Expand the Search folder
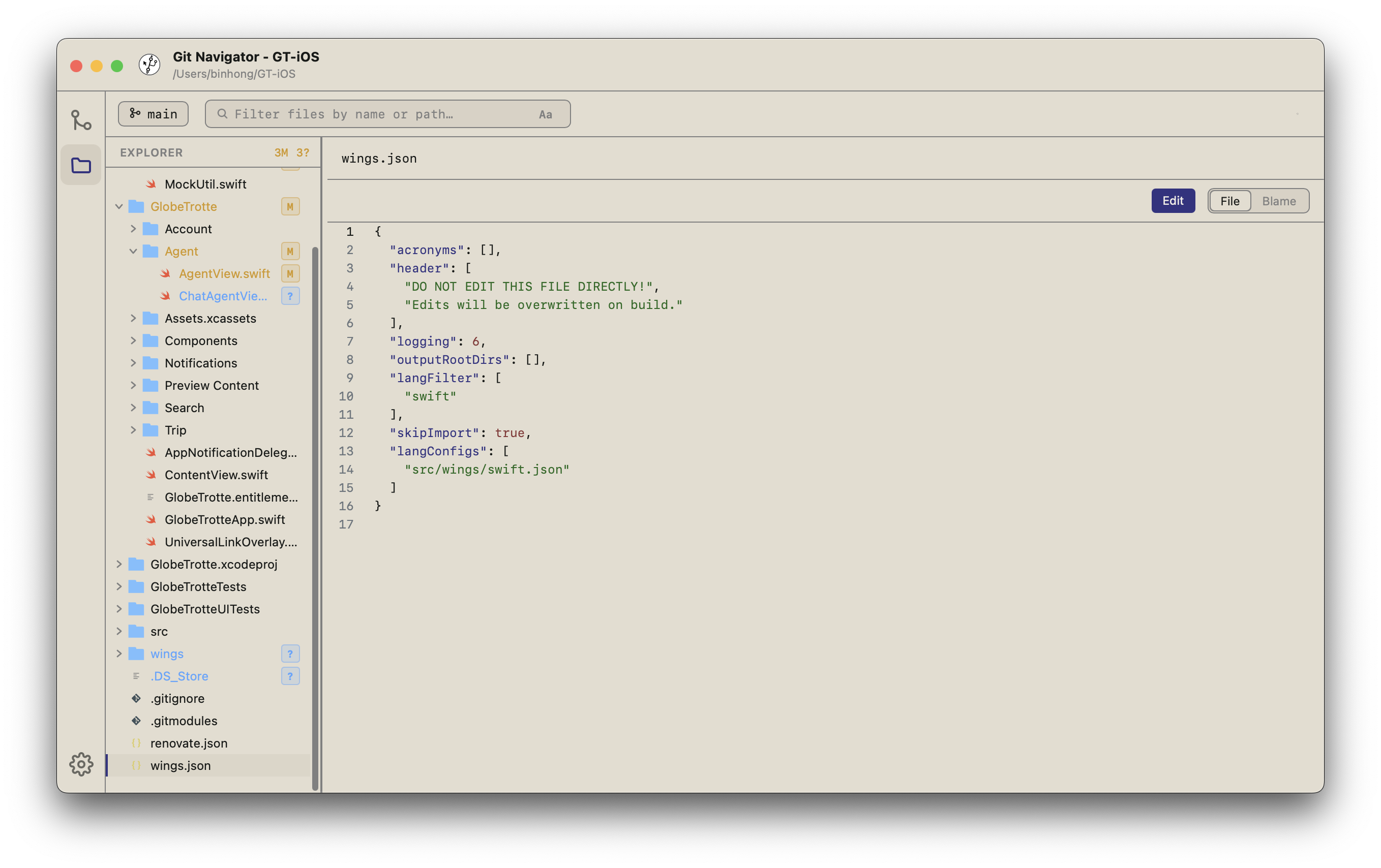1381x868 pixels. point(133,408)
